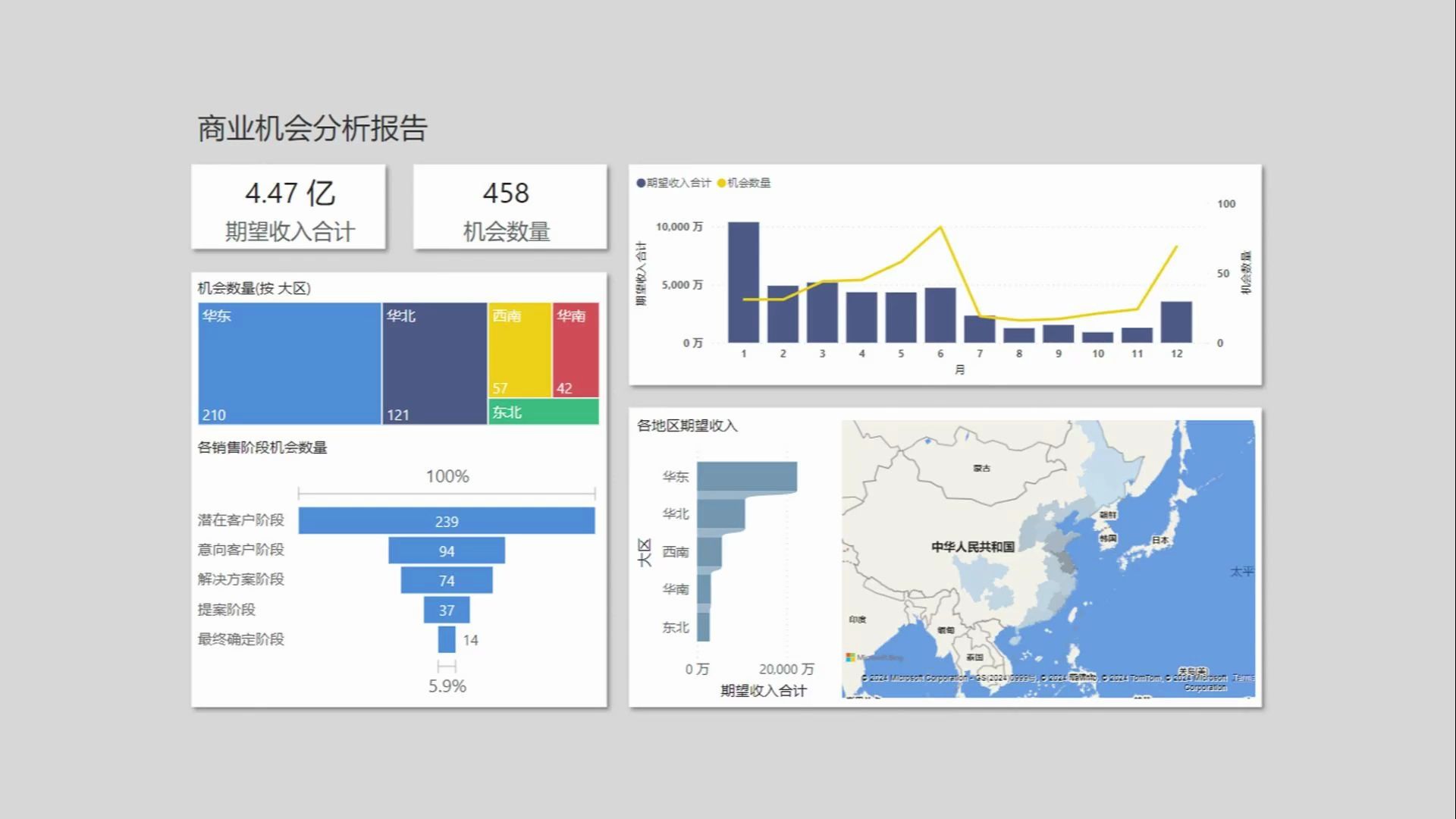Select the month 4 revenue column
Screen dimensions: 1456x819
[x=861, y=318]
